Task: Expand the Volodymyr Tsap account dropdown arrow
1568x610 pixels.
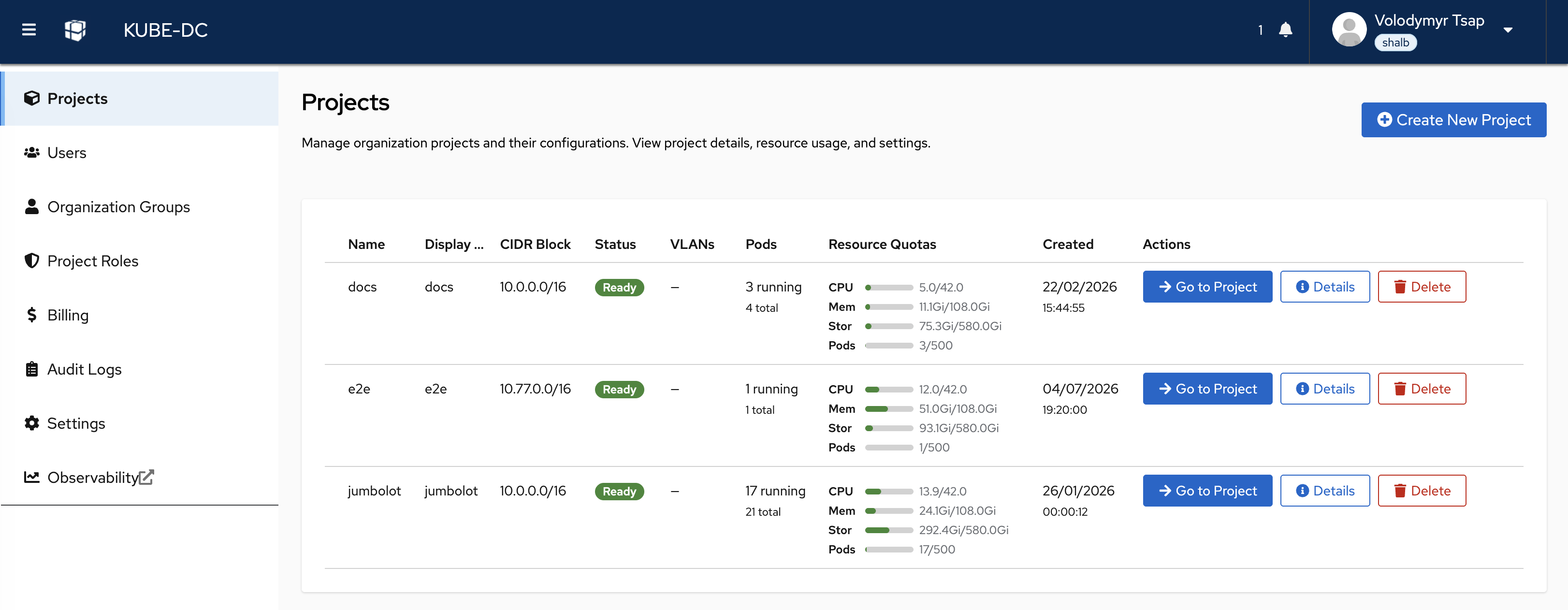Action: [x=1507, y=30]
